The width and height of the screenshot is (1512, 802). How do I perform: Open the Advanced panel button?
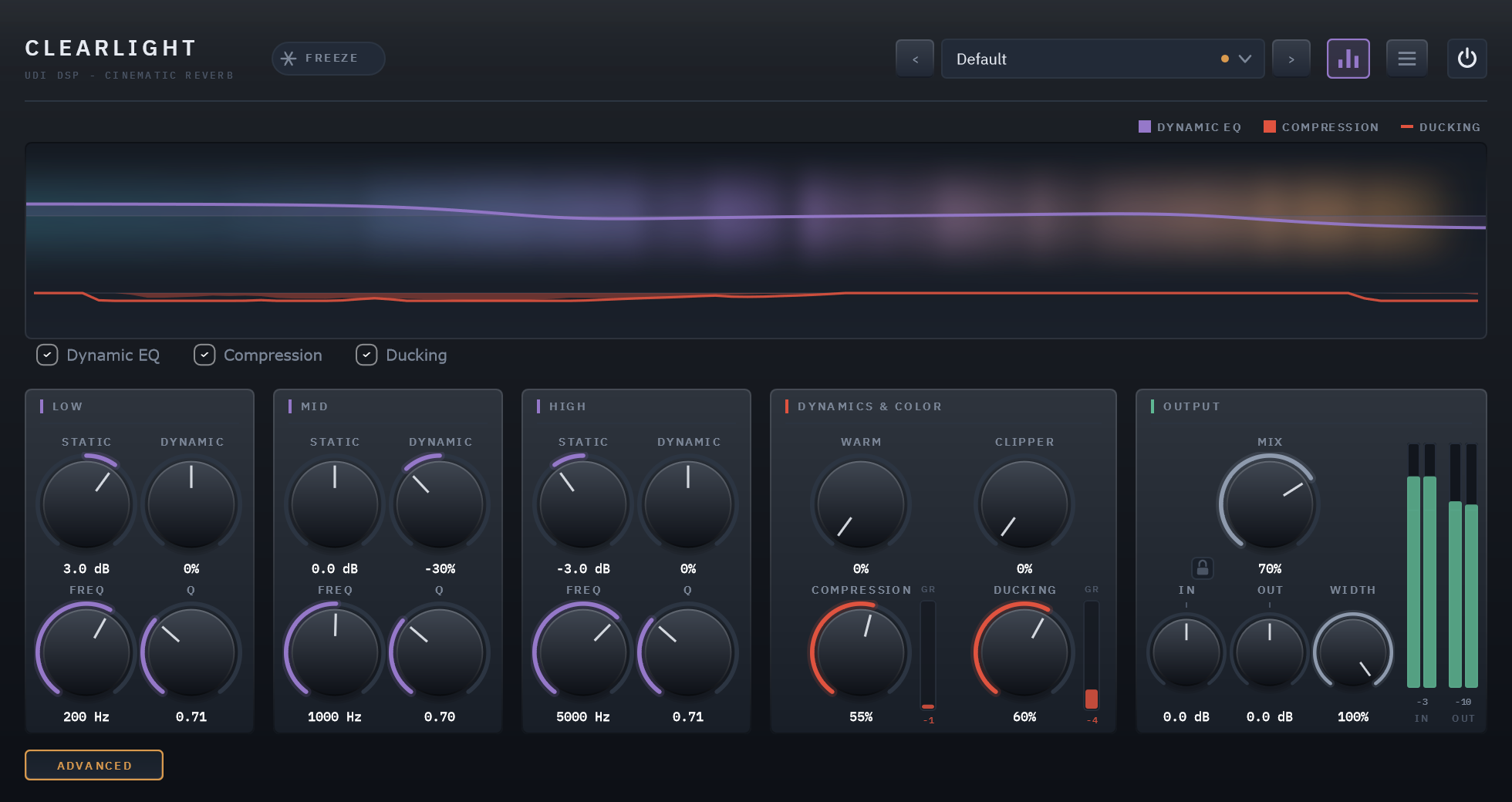(94, 765)
